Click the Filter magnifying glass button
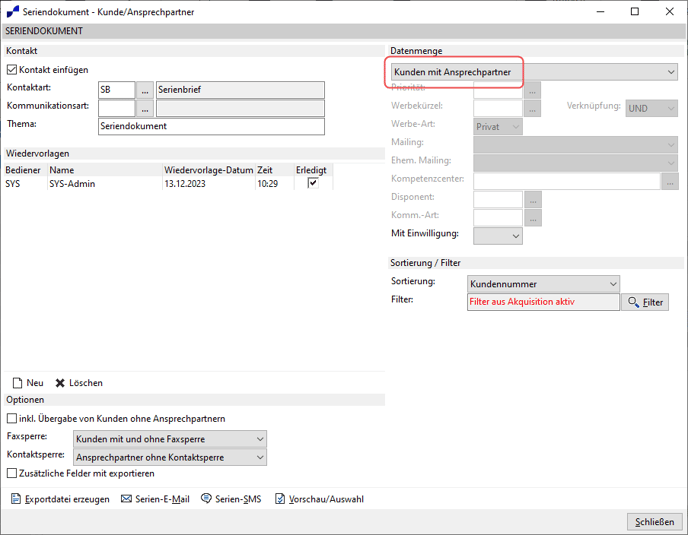The width and height of the screenshot is (688, 535). point(645,302)
